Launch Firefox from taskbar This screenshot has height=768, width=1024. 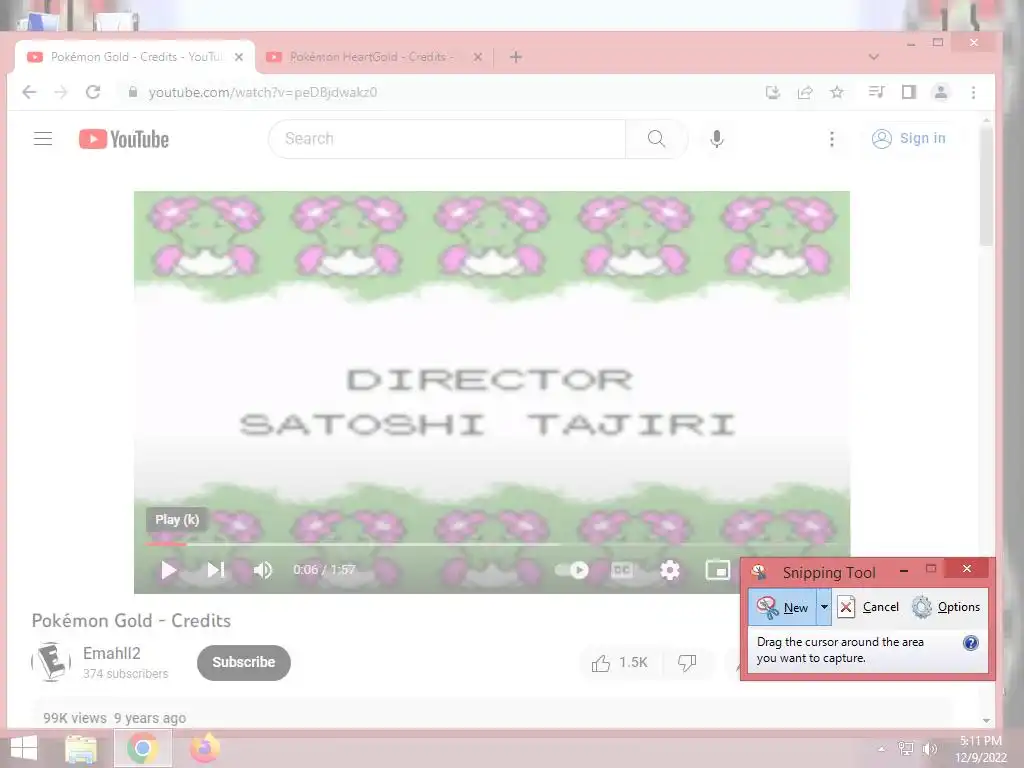[x=204, y=748]
